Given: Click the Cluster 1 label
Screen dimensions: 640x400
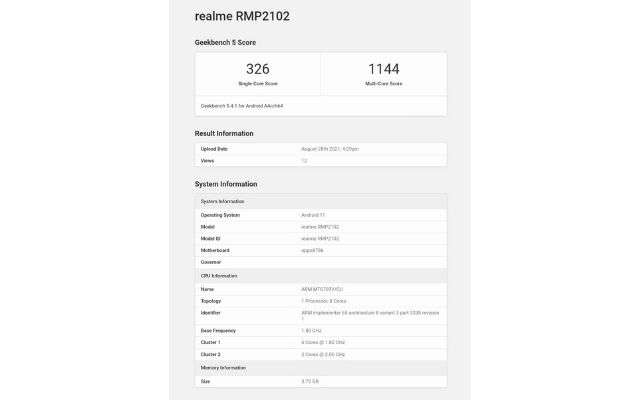Looking at the screenshot, I should point(210,342).
